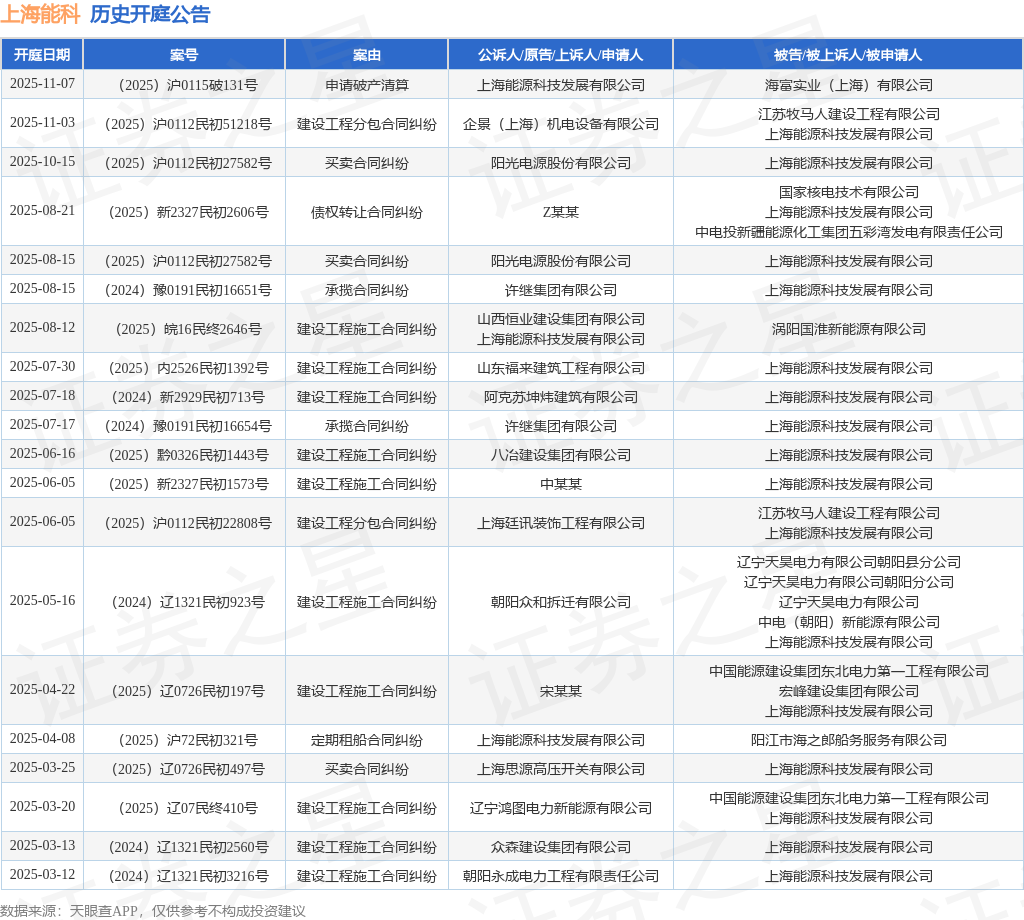Click defendant 涡阳国淮新能源有限公司

coord(848,329)
